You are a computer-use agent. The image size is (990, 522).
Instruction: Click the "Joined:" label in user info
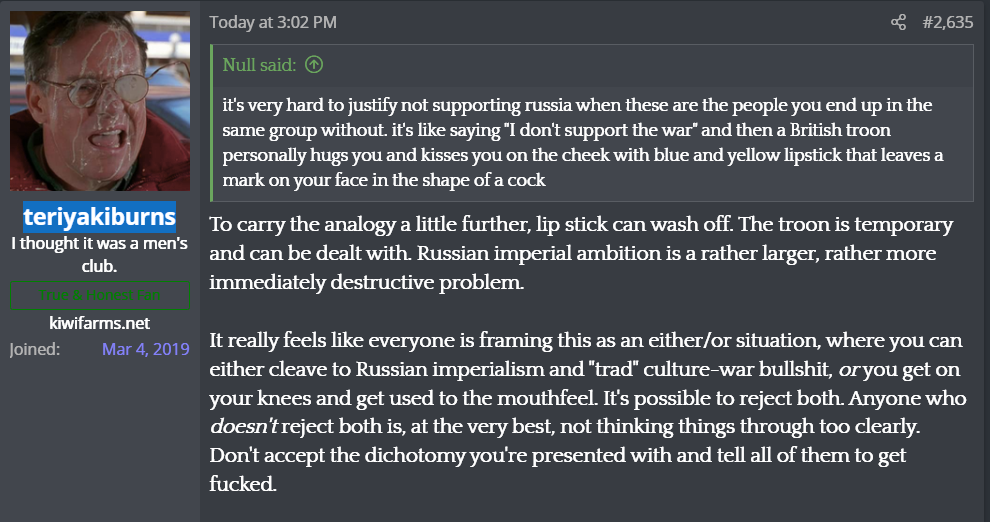coord(36,350)
